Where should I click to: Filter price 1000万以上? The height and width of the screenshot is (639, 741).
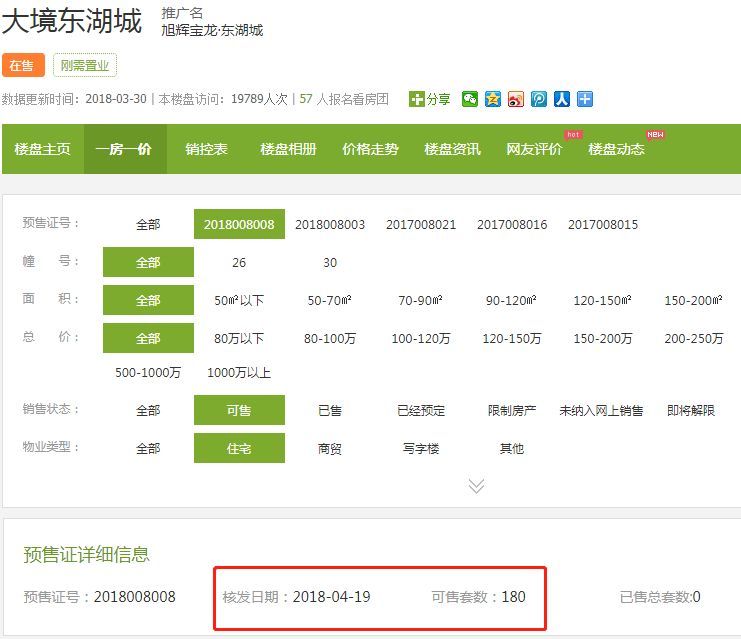coord(239,372)
